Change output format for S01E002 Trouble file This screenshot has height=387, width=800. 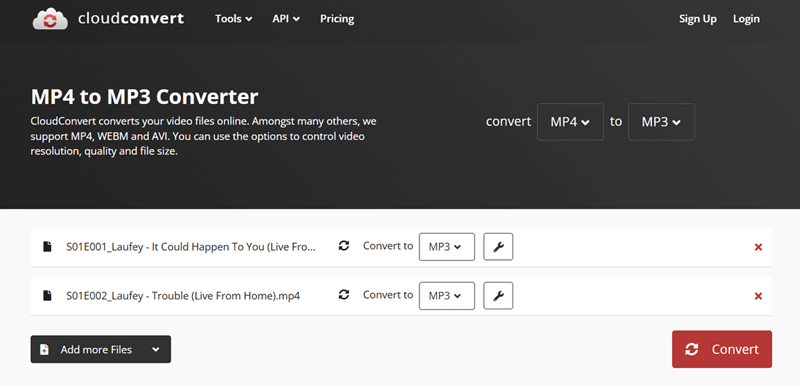point(446,296)
